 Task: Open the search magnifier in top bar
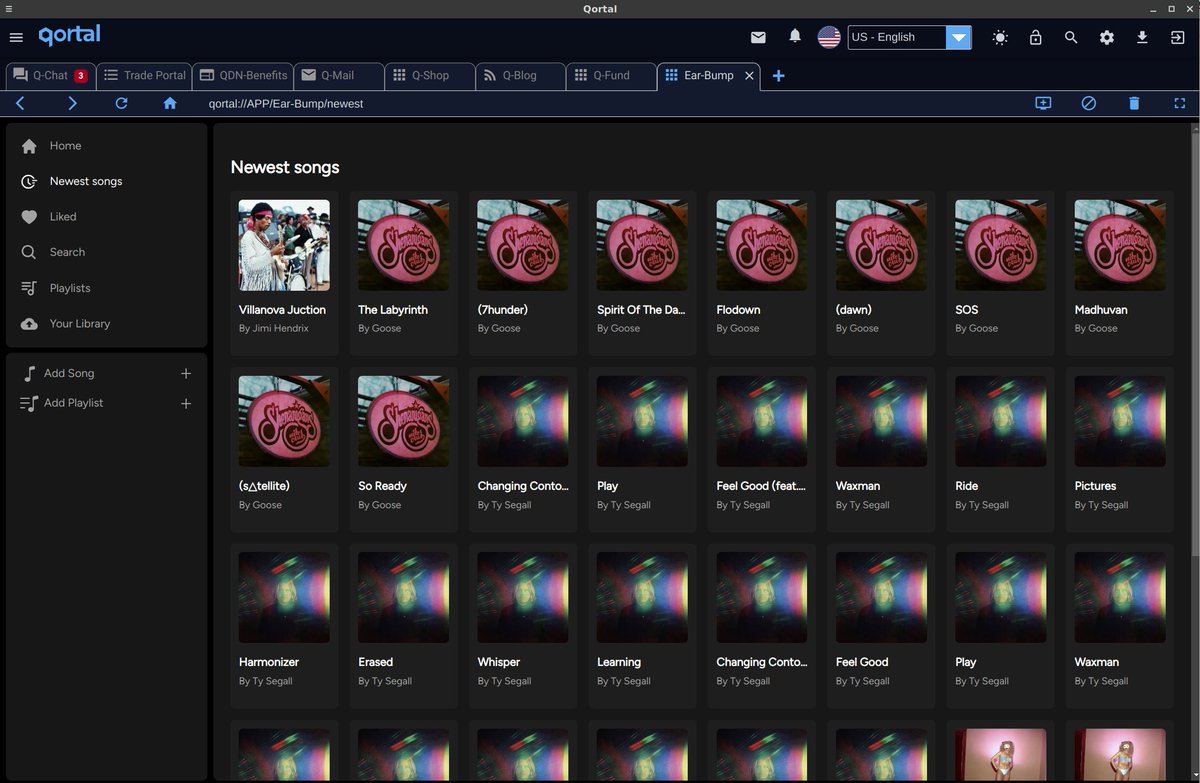tap(1071, 37)
